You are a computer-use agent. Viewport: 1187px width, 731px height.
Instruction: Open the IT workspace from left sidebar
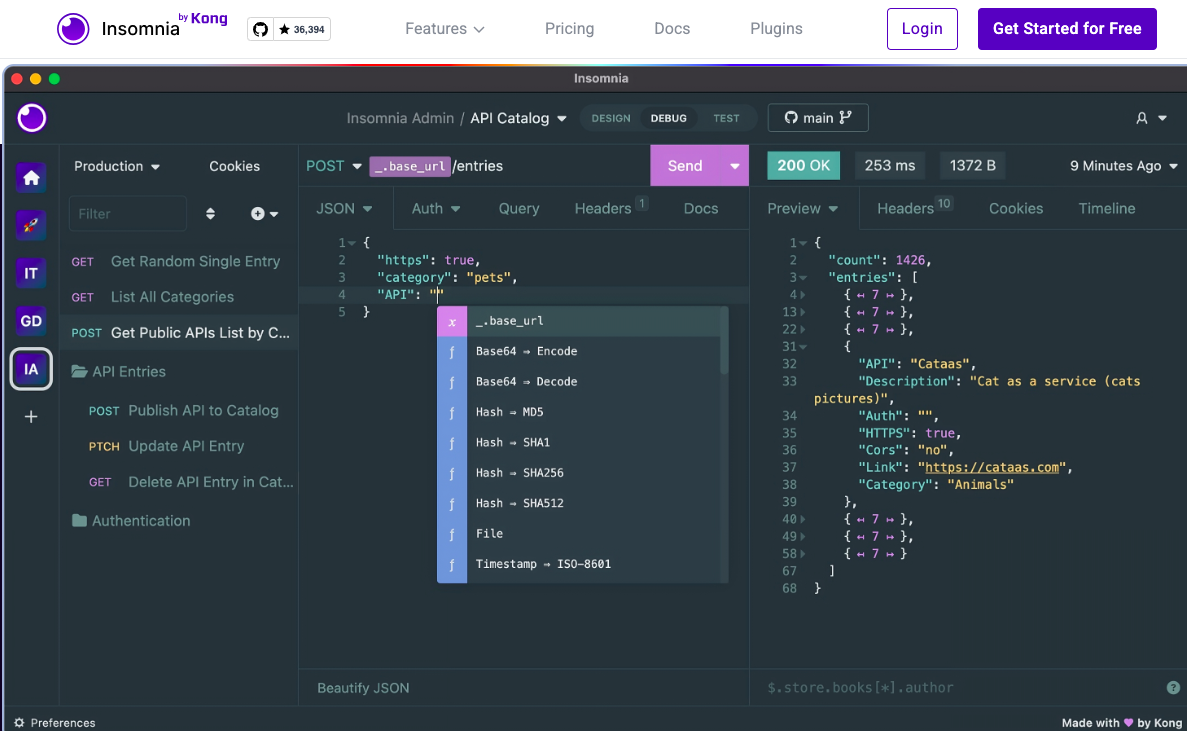31,272
